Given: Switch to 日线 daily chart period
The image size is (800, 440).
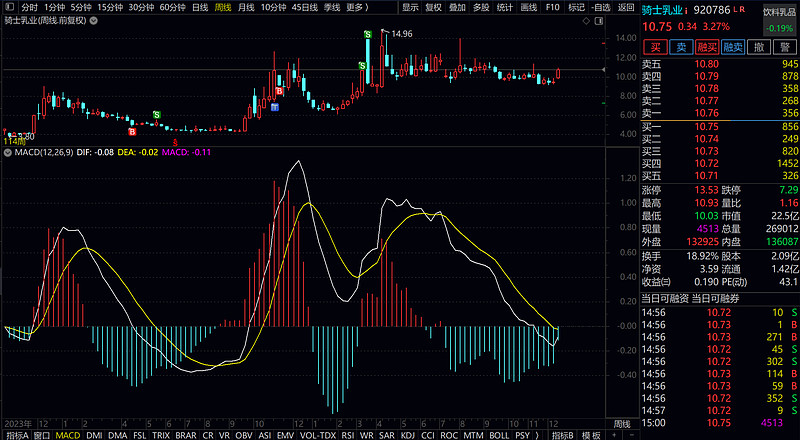Looking at the screenshot, I should coord(200,7).
